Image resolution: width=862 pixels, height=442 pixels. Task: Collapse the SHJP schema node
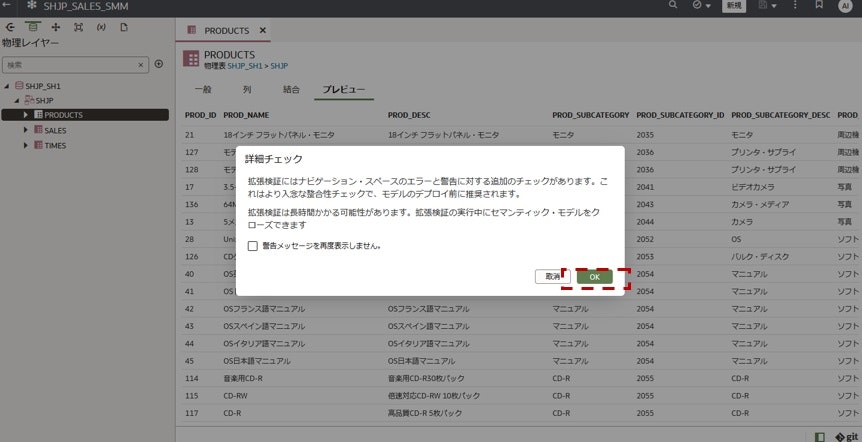click(x=16, y=101)
